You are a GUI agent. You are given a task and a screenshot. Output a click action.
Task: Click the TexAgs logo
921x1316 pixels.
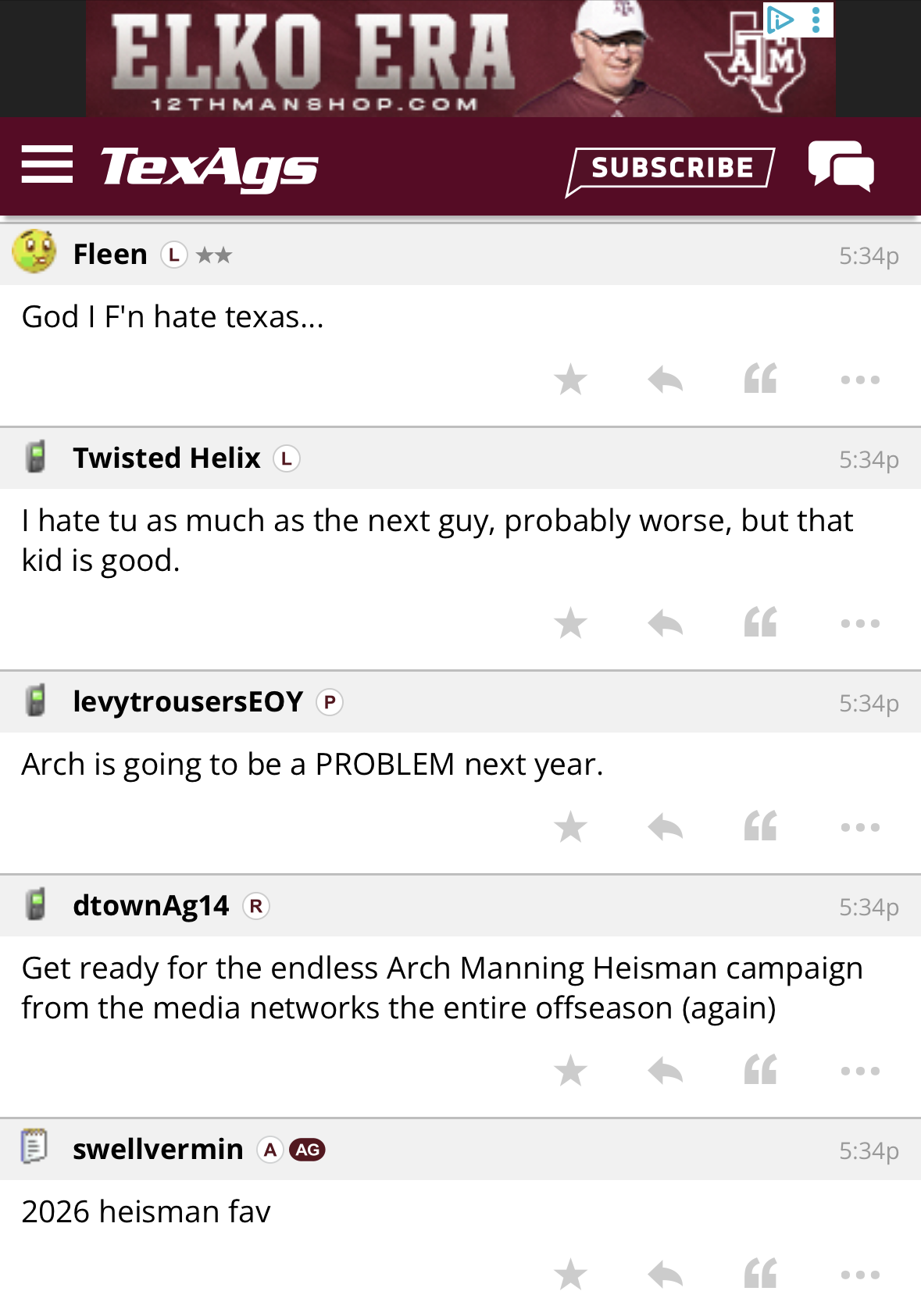pyautogui.click(x=209, y=167)
